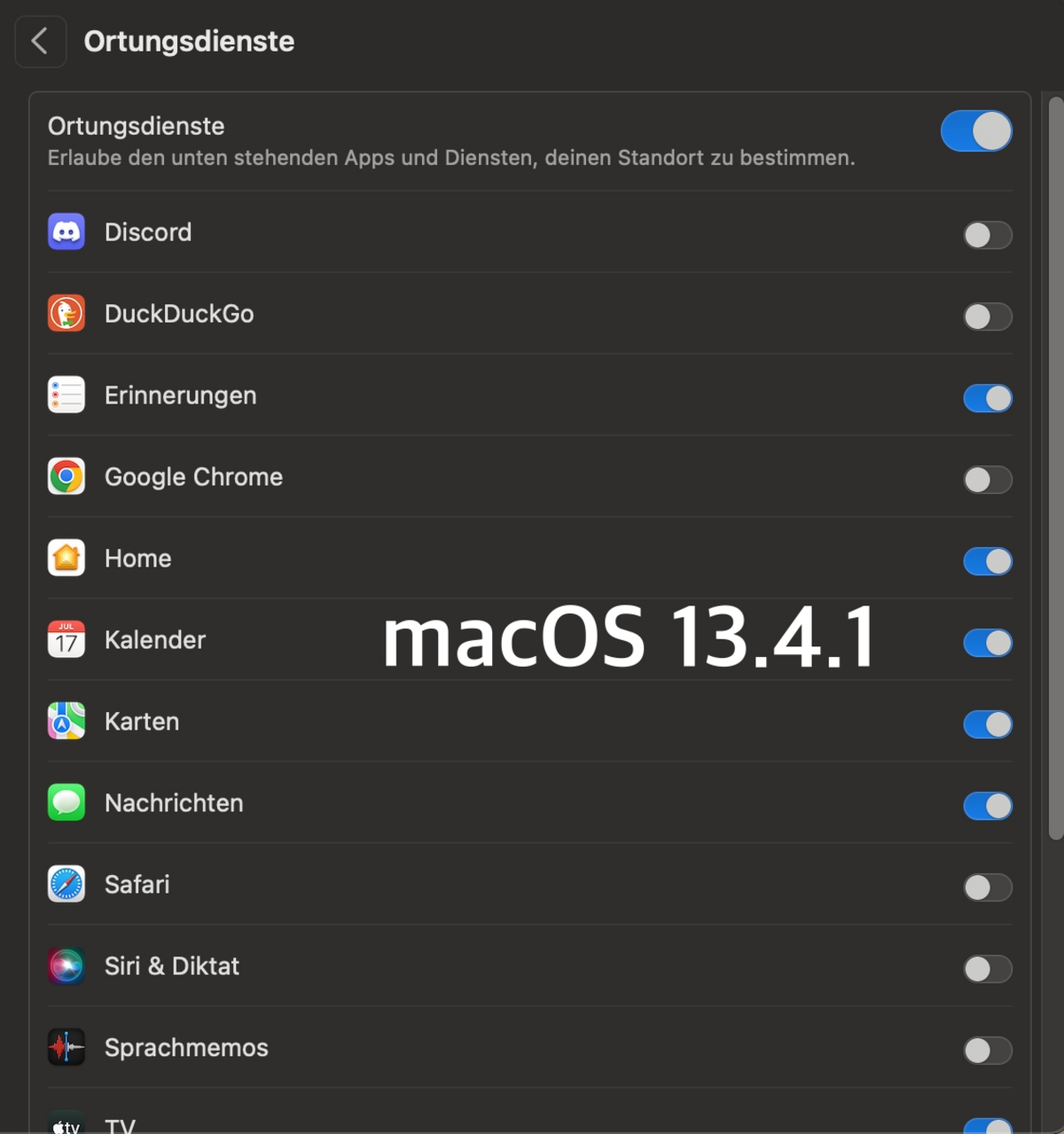The image size is (1064, 1134).
Task: Click the Nachrichten messages icon
Action: [66, 802]
